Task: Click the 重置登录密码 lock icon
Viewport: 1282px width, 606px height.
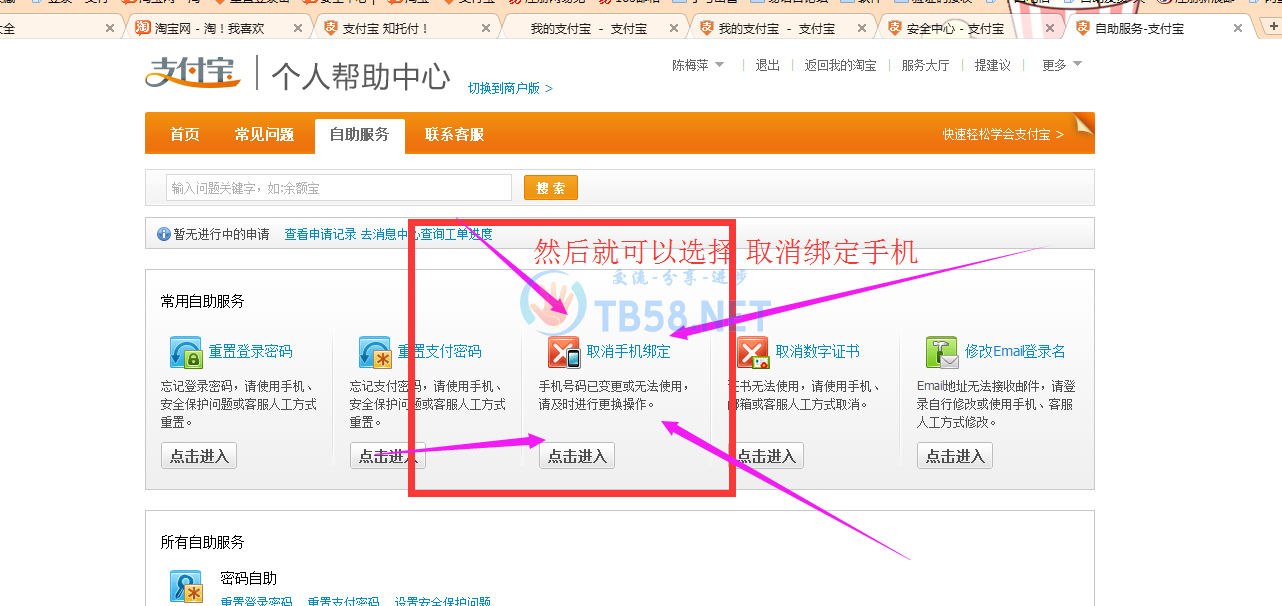Action: [186, 353]
